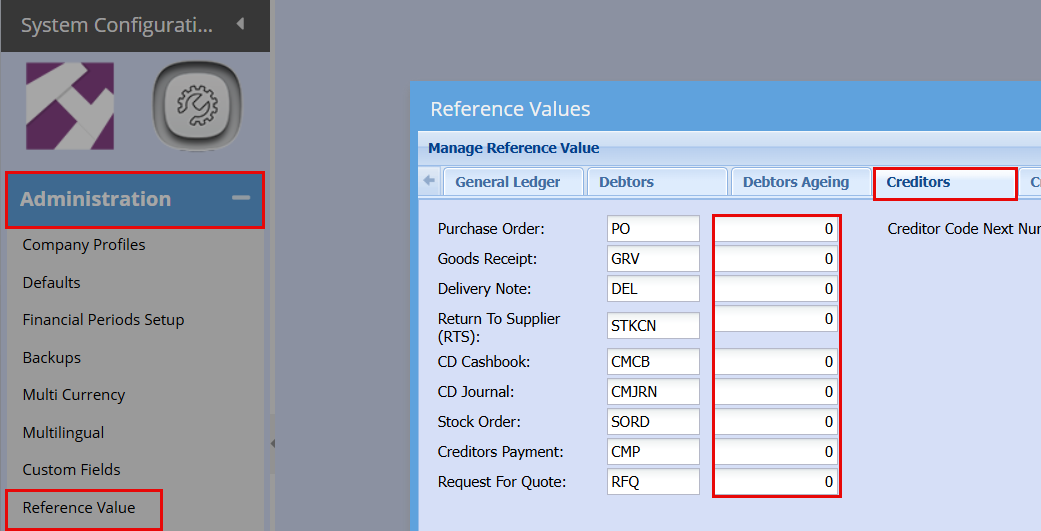Open the gear wrench system configuration icon
1041x531 pixels.
pyautogui.click(x=197, y=106)
